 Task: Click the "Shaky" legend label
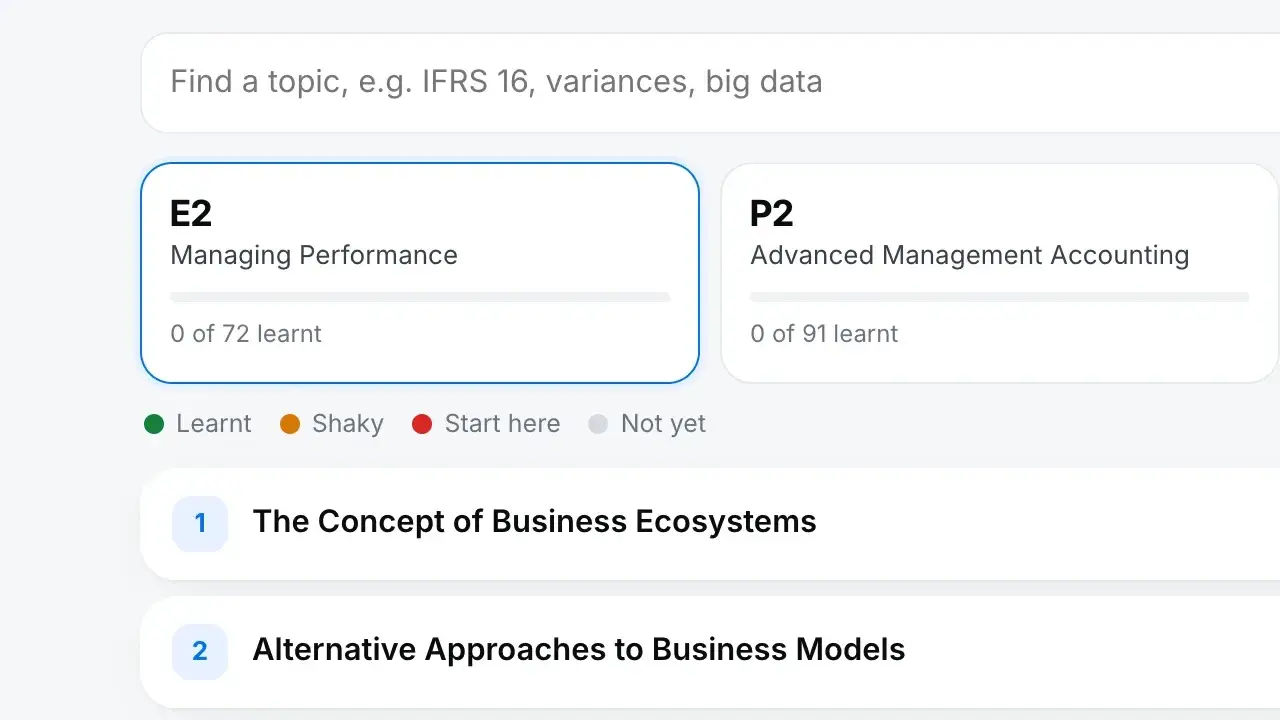[x=348, y=424]
